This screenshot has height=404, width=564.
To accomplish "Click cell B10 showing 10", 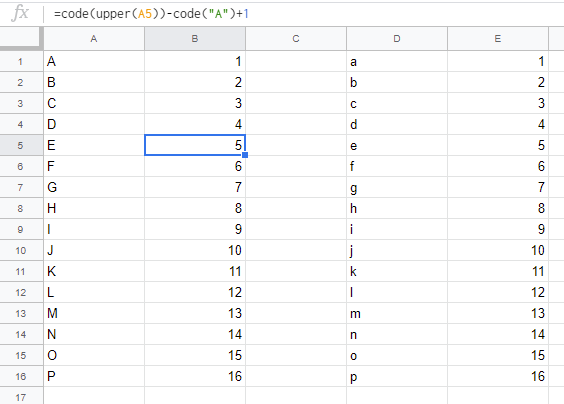I will click(x=195, y=250).
